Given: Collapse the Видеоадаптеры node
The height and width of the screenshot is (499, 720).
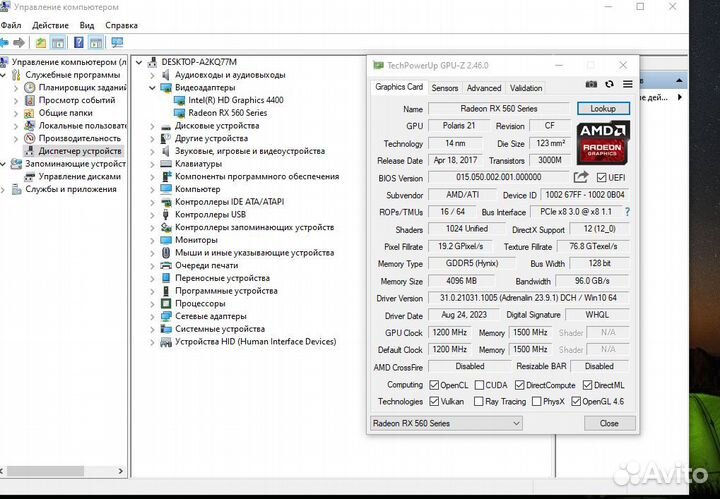Looking at the screenshot, I should coord(152,87).
